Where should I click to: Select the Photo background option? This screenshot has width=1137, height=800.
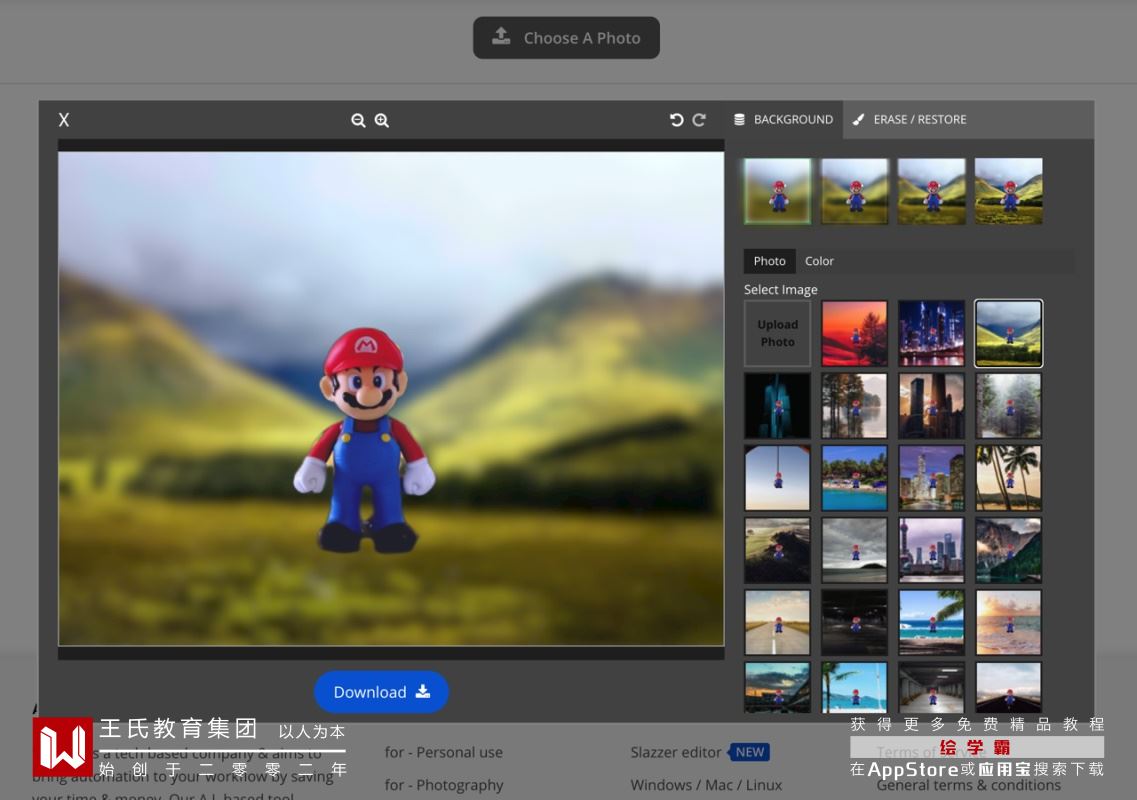point(769,261)
